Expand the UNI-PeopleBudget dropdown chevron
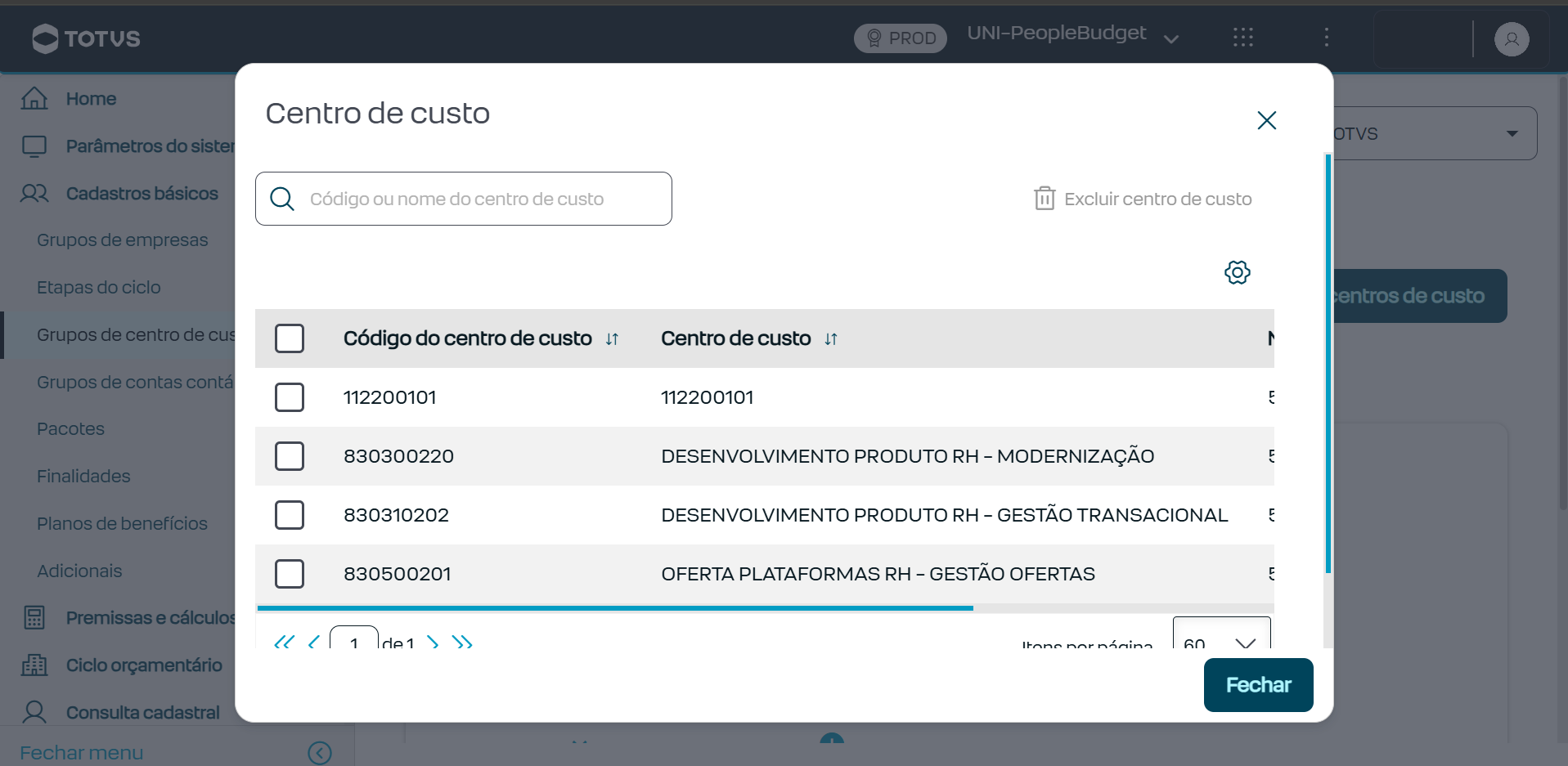 click(x=1171, y=38)
